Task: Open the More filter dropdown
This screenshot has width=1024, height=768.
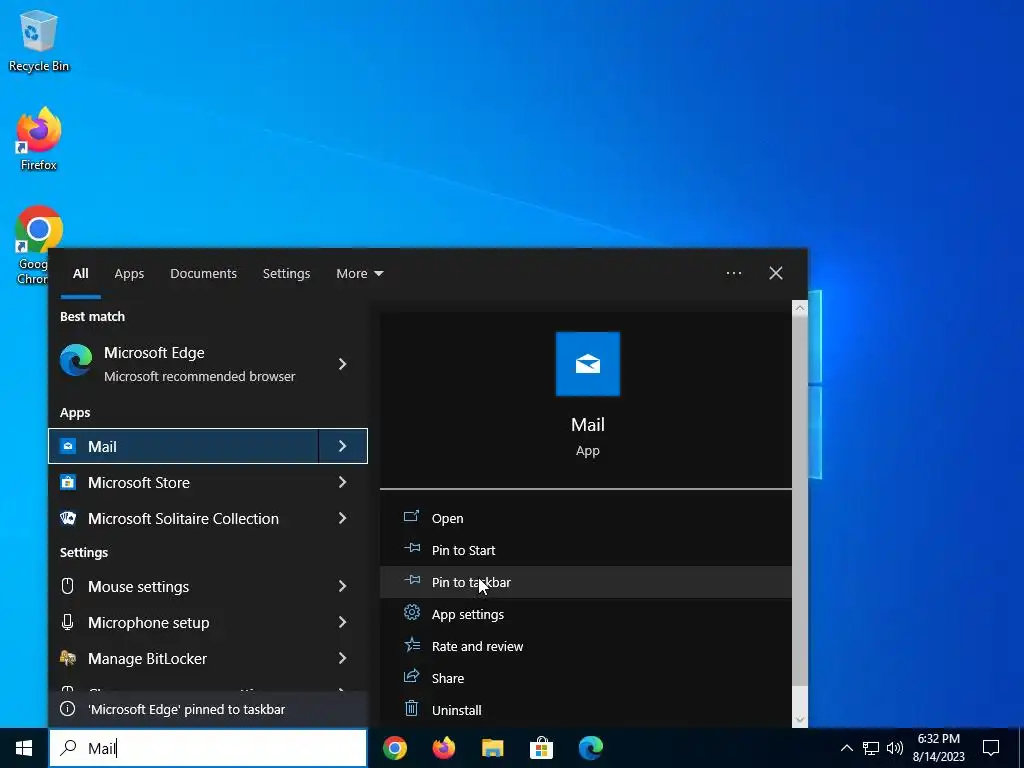Action: click(x=359, y=274)
